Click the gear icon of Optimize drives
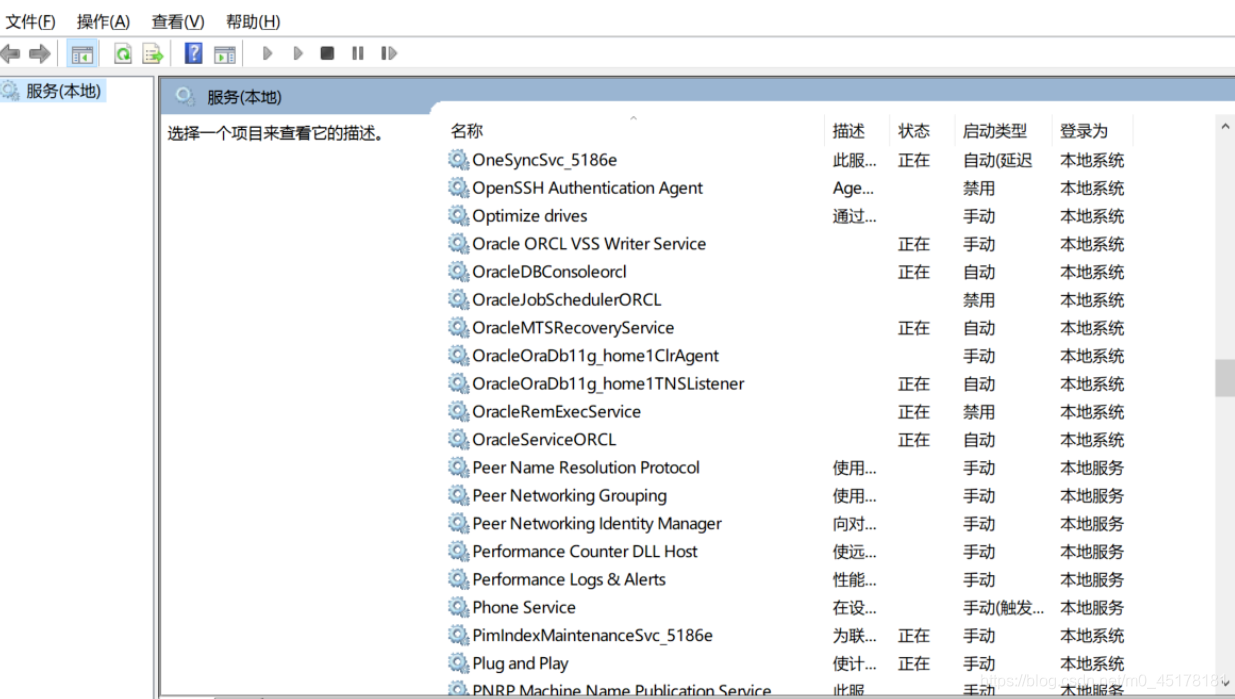The image size is (1235, 699). point(458,216)
